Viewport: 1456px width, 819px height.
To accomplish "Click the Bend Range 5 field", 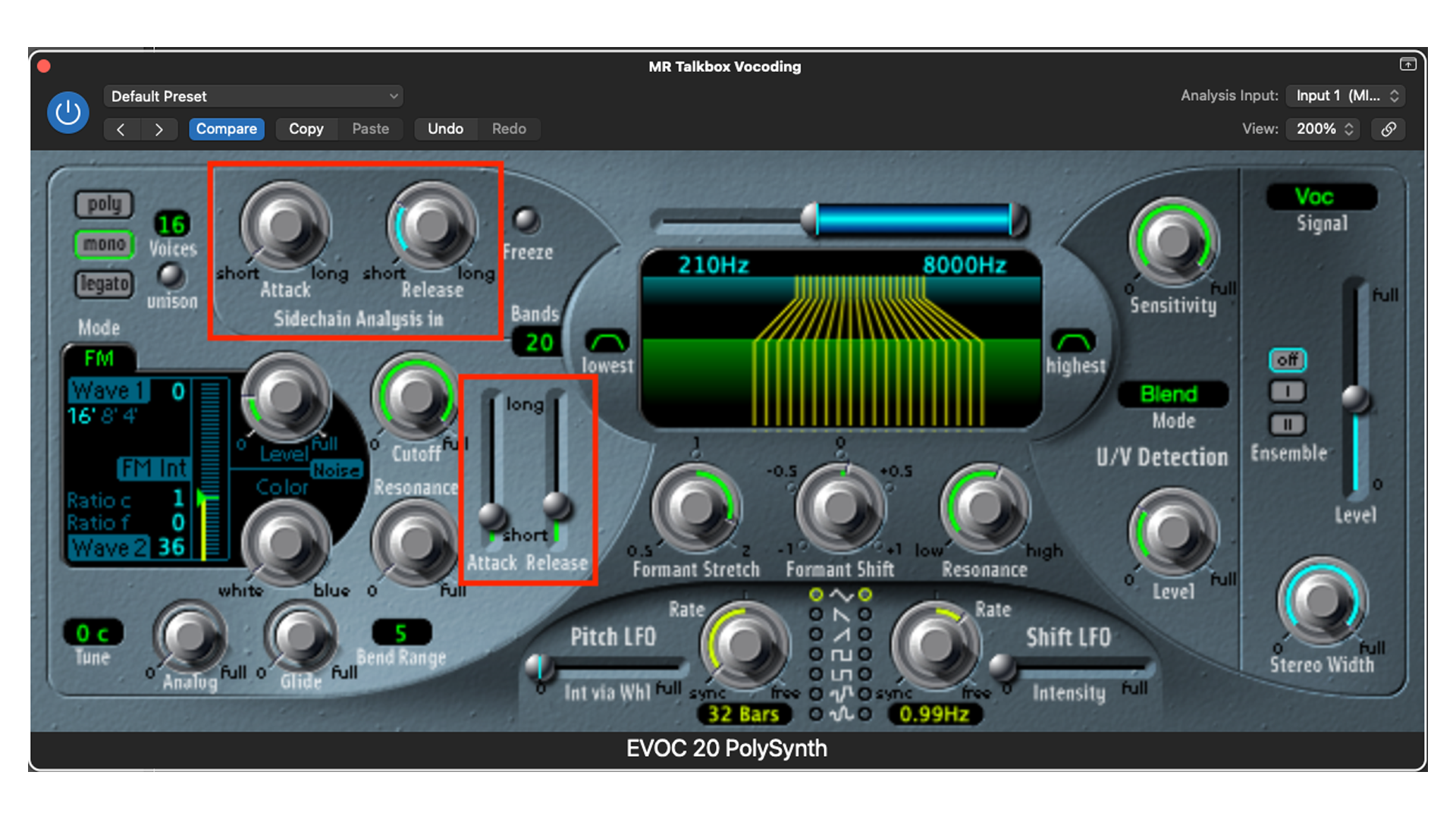I will 401,632.
